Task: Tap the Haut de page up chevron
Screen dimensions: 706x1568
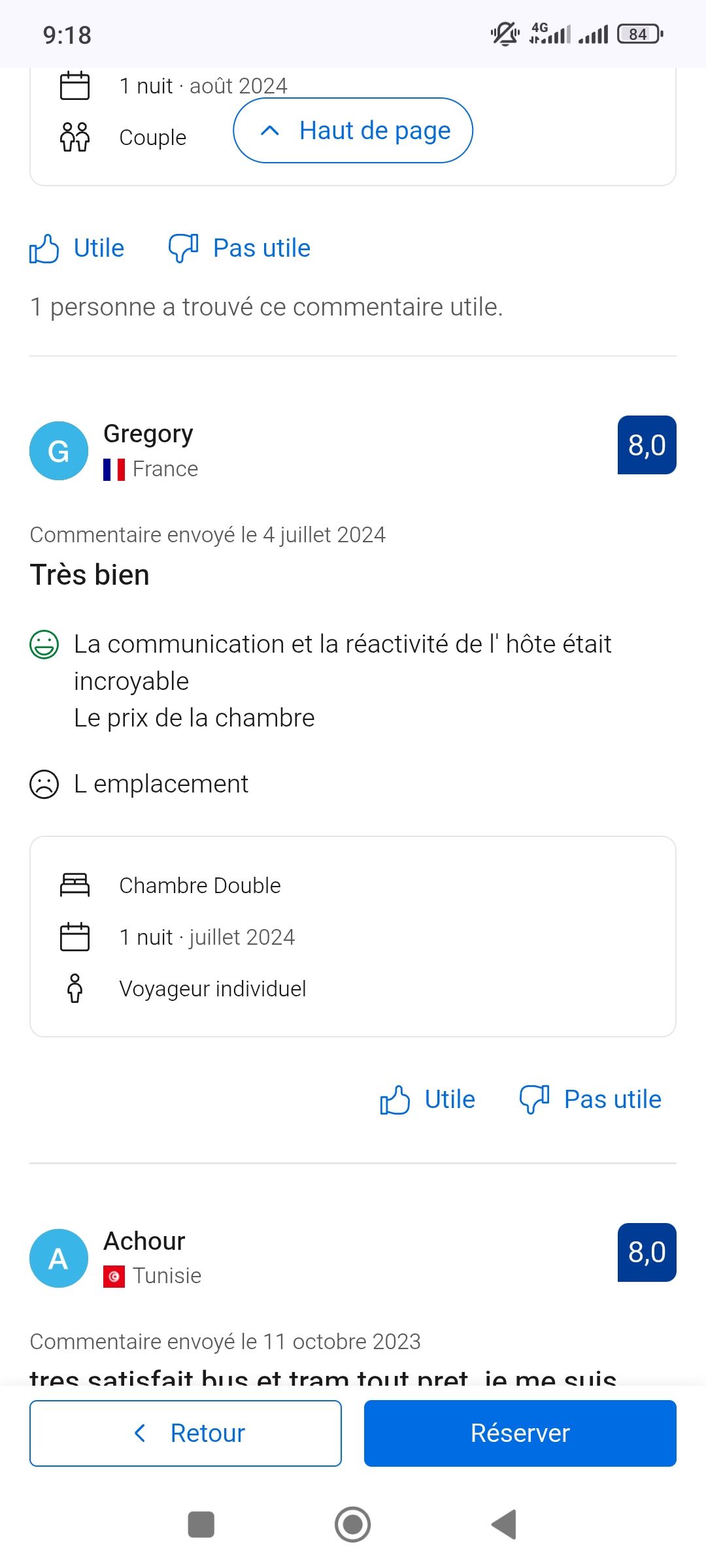Action: tap(270, 131)
